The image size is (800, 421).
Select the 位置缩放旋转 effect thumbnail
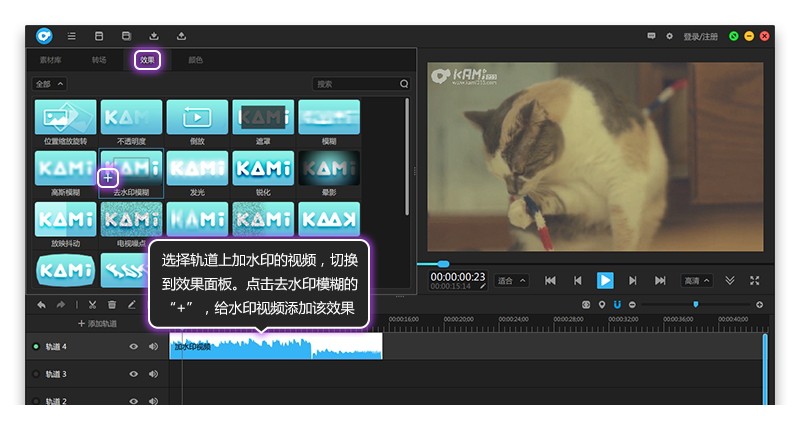pos(65,117)
